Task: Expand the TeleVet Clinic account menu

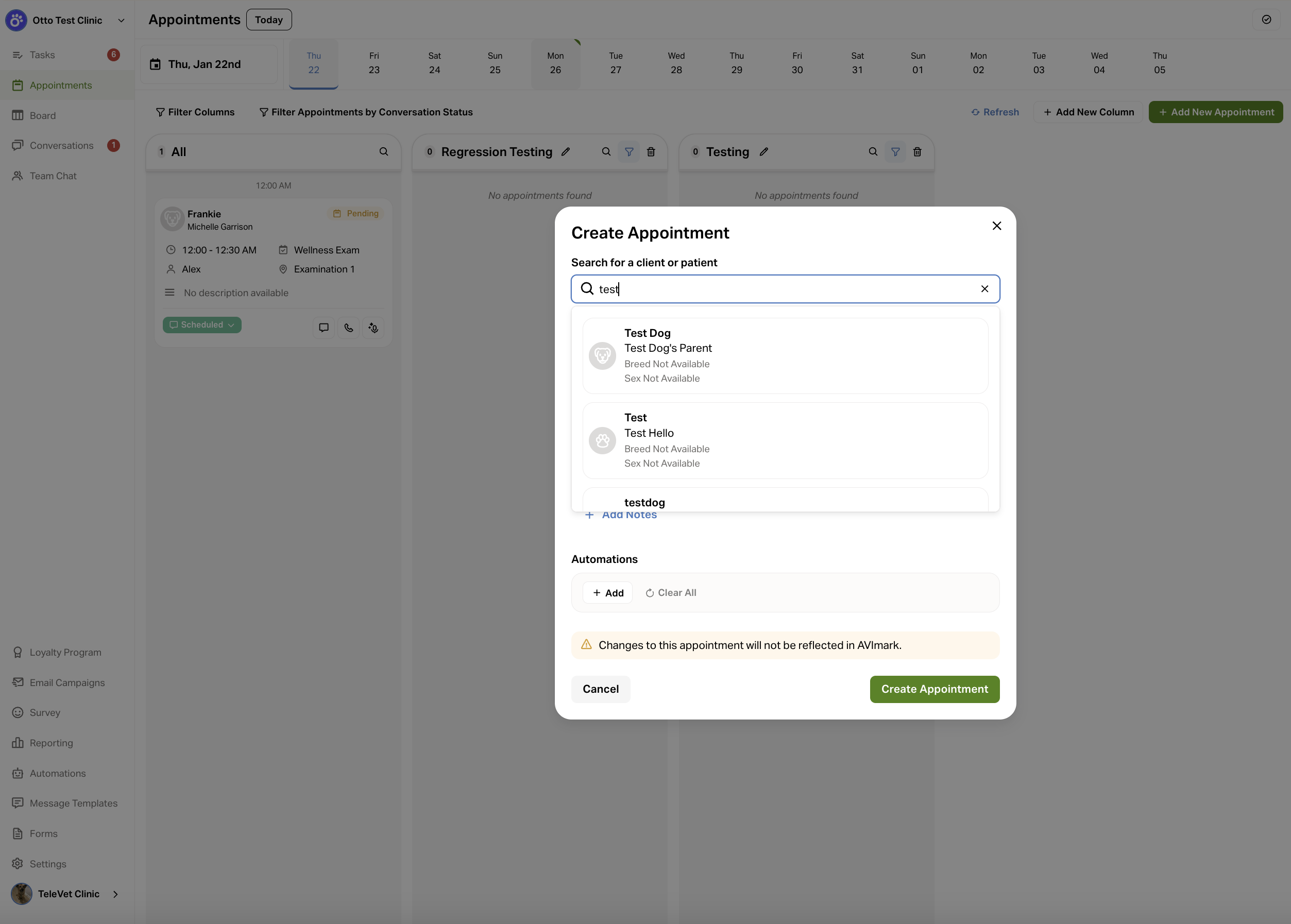Action: (x=115, y=894)
